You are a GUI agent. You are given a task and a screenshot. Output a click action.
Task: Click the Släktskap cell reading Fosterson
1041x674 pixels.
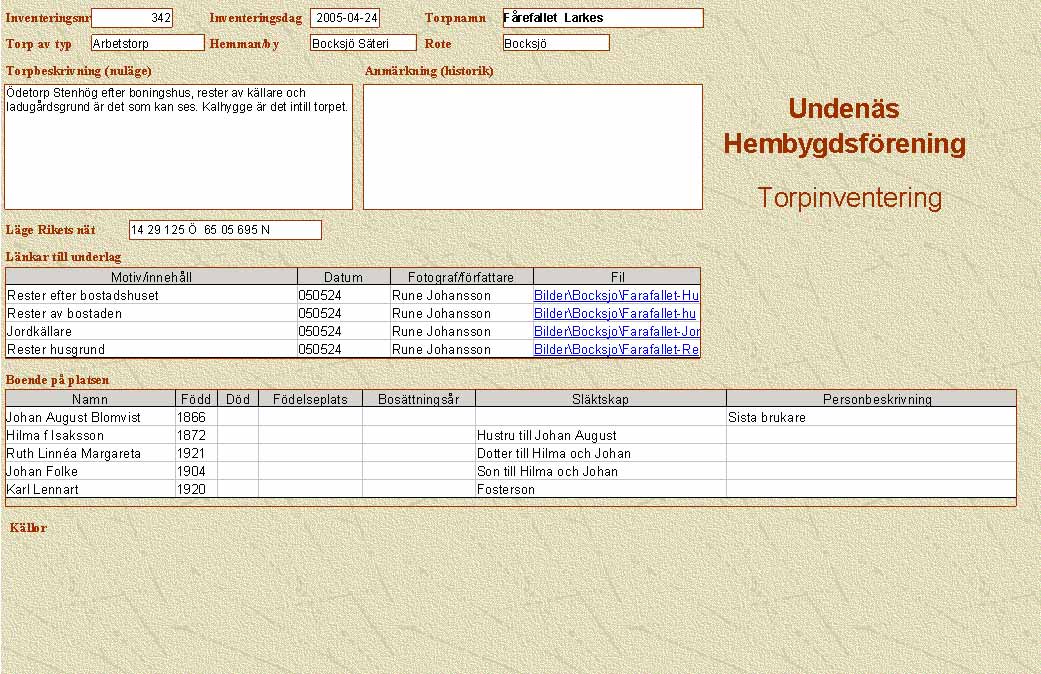600,490
